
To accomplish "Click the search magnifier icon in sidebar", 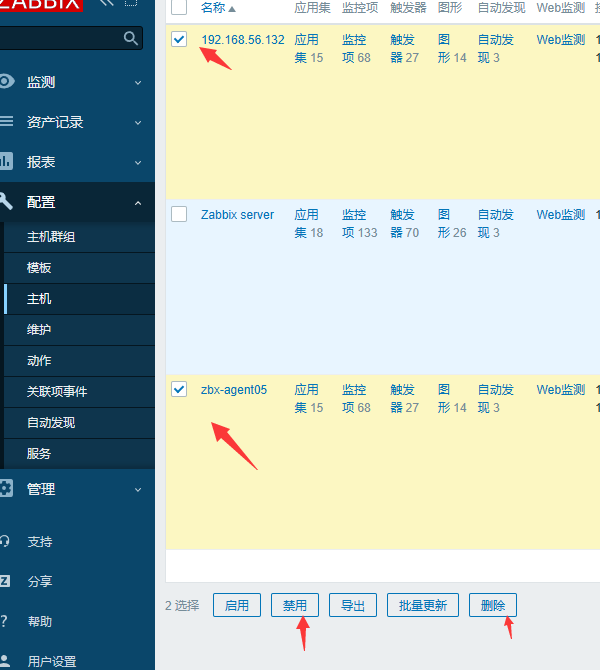I will (x=131, y=38).
